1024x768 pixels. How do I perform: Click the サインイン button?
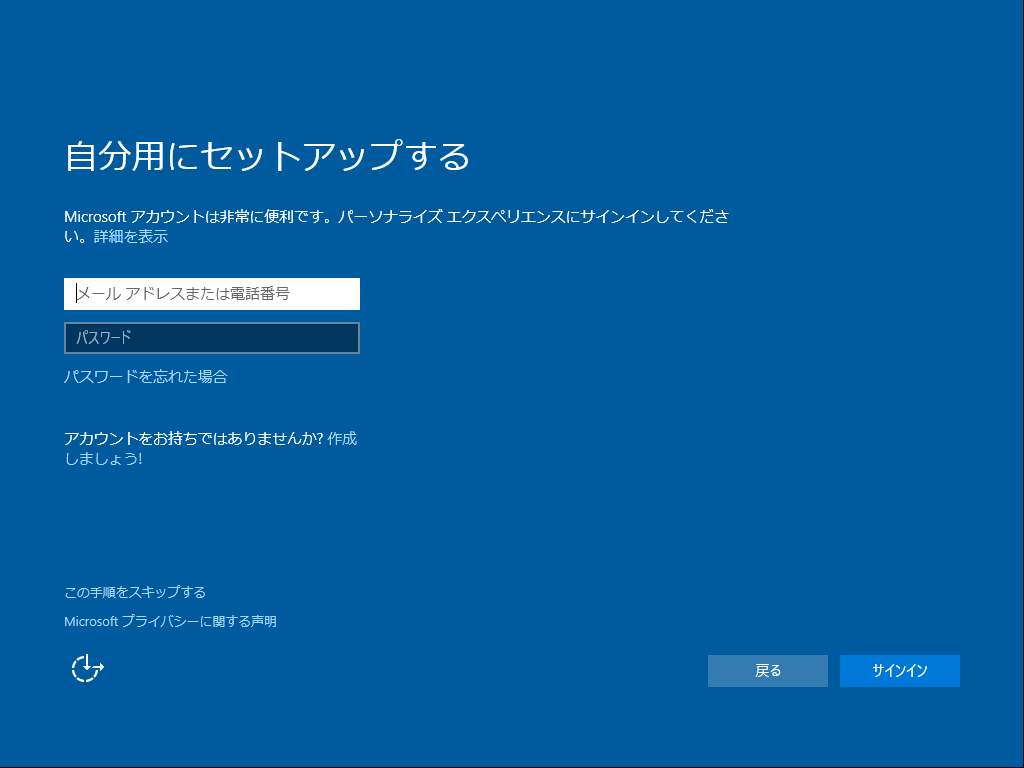[899, 671]
